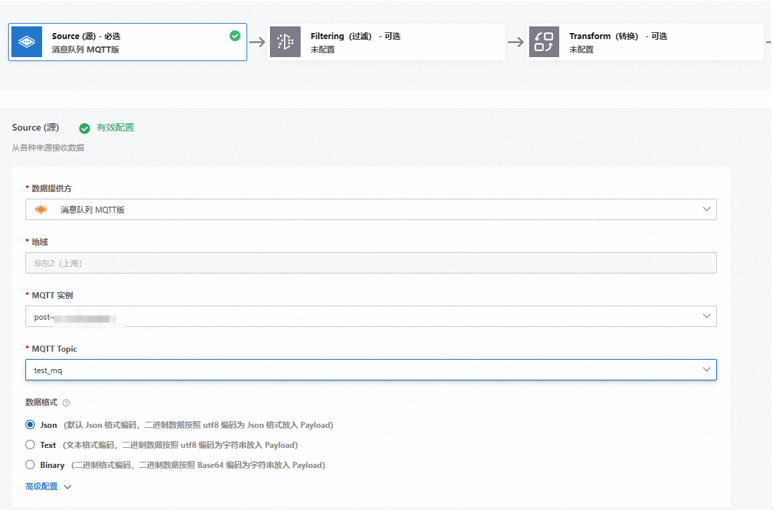Viewport: 773px width, 510px height.
Task: Click the Transform step icon
Action: 544,42
